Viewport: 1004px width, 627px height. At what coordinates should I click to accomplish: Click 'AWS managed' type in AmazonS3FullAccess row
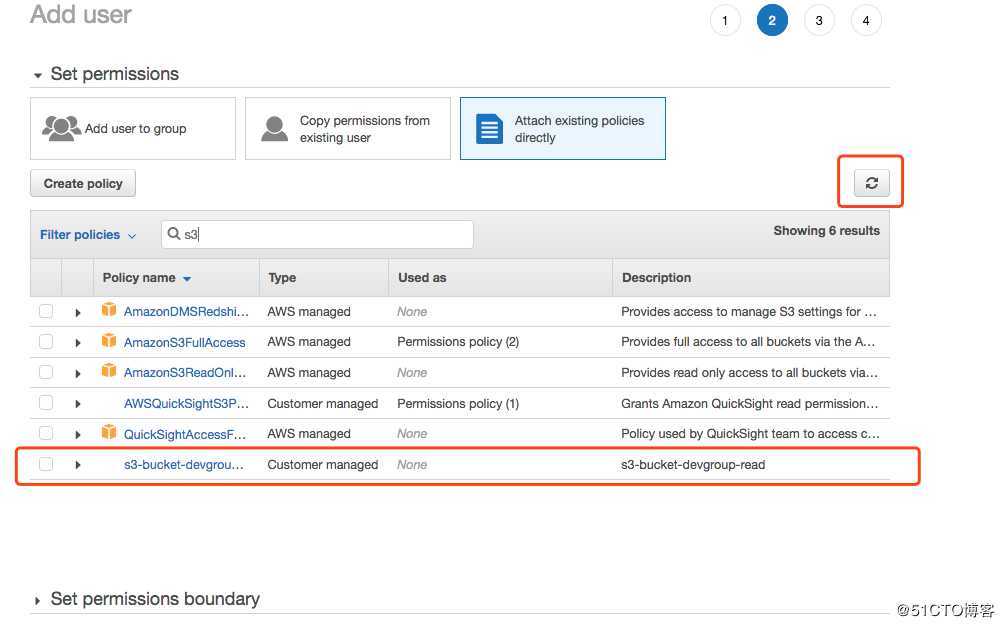[x=309, y=341]
